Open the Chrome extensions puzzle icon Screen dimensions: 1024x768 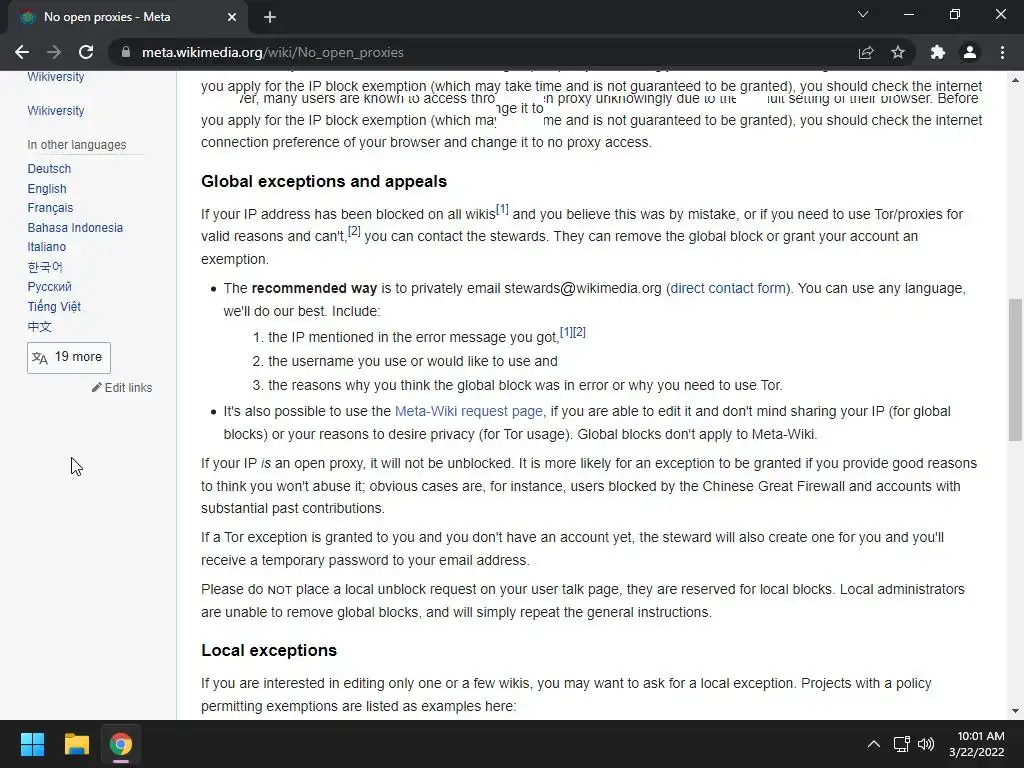(938, 52)
